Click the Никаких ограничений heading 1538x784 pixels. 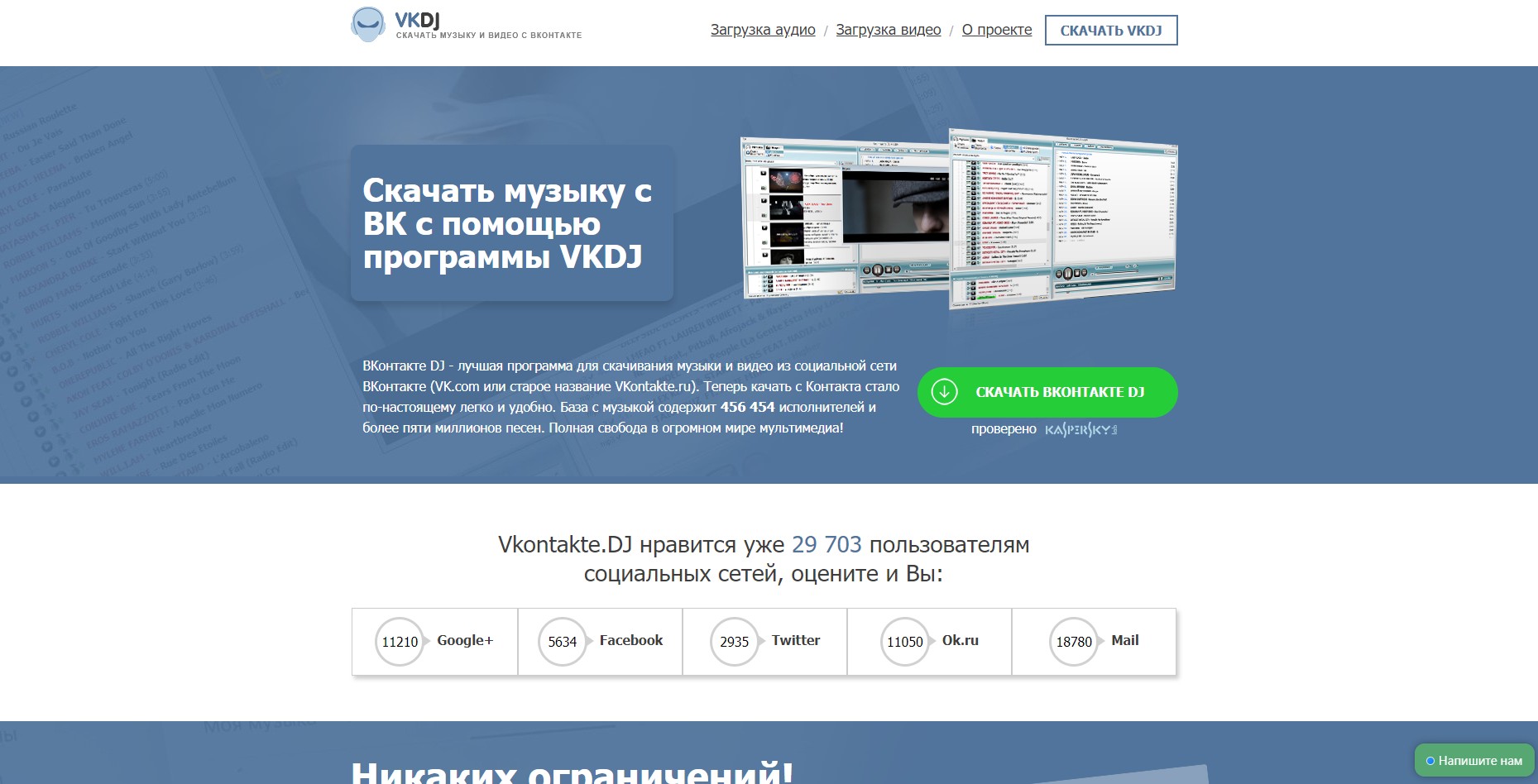[x=572, y=772]
